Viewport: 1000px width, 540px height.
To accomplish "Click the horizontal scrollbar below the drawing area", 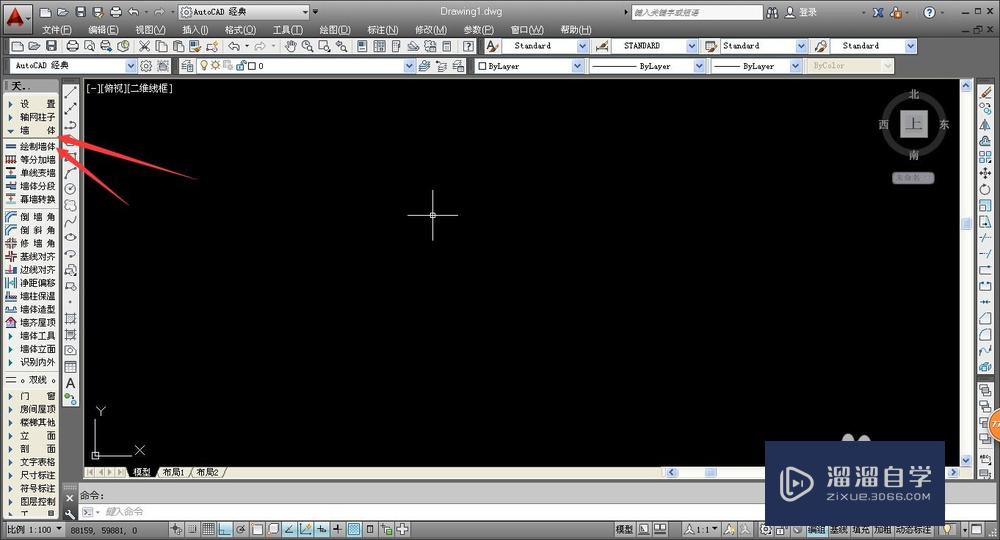I will pos(714,472).
